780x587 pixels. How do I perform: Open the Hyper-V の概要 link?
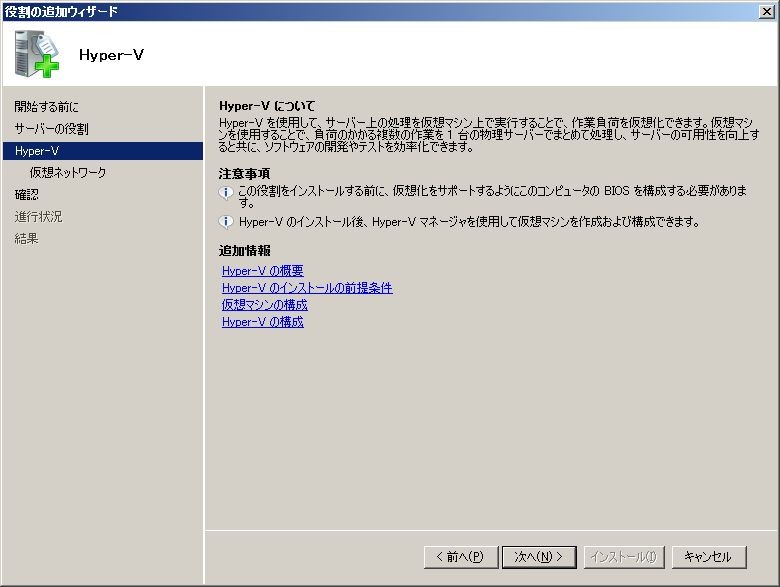pos(263,271)
